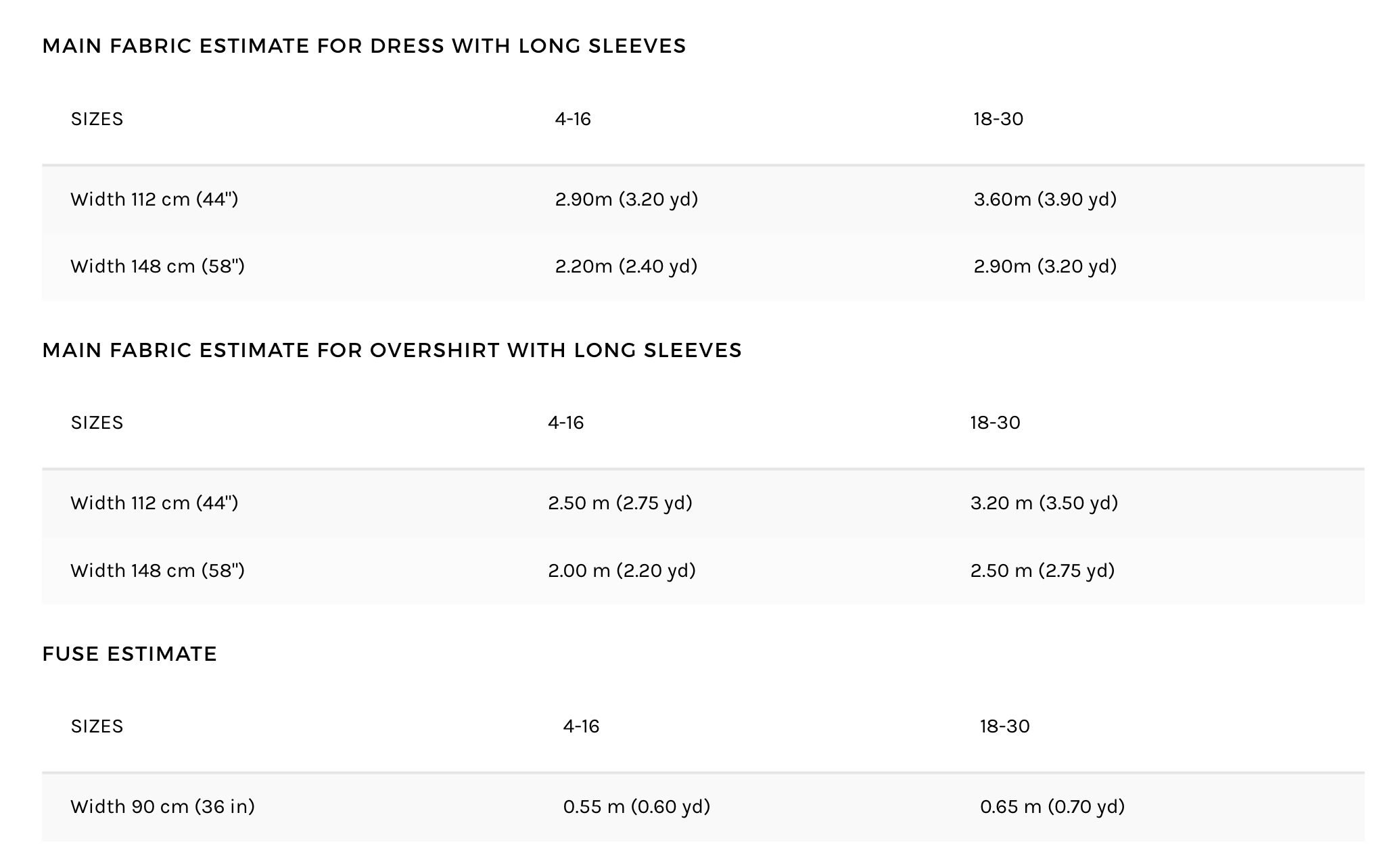Select dress 148 cm width row label
This screenshot has height=863, width=1400.
pos(158,266)
